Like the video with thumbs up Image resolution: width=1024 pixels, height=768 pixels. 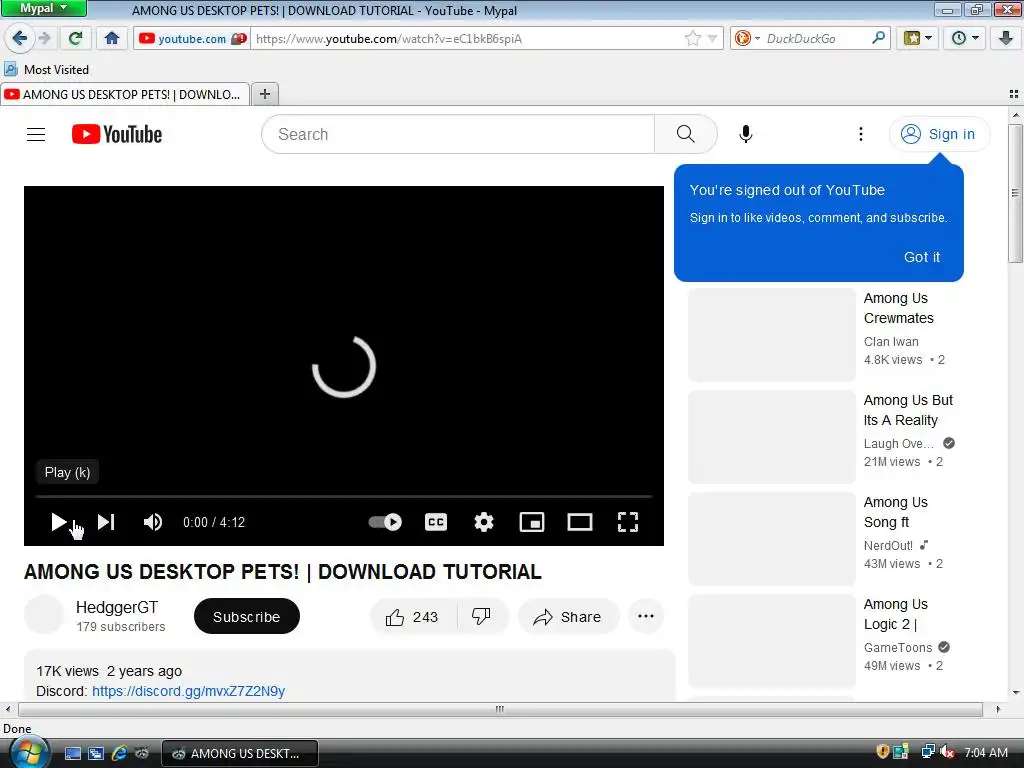click(413, 616)
